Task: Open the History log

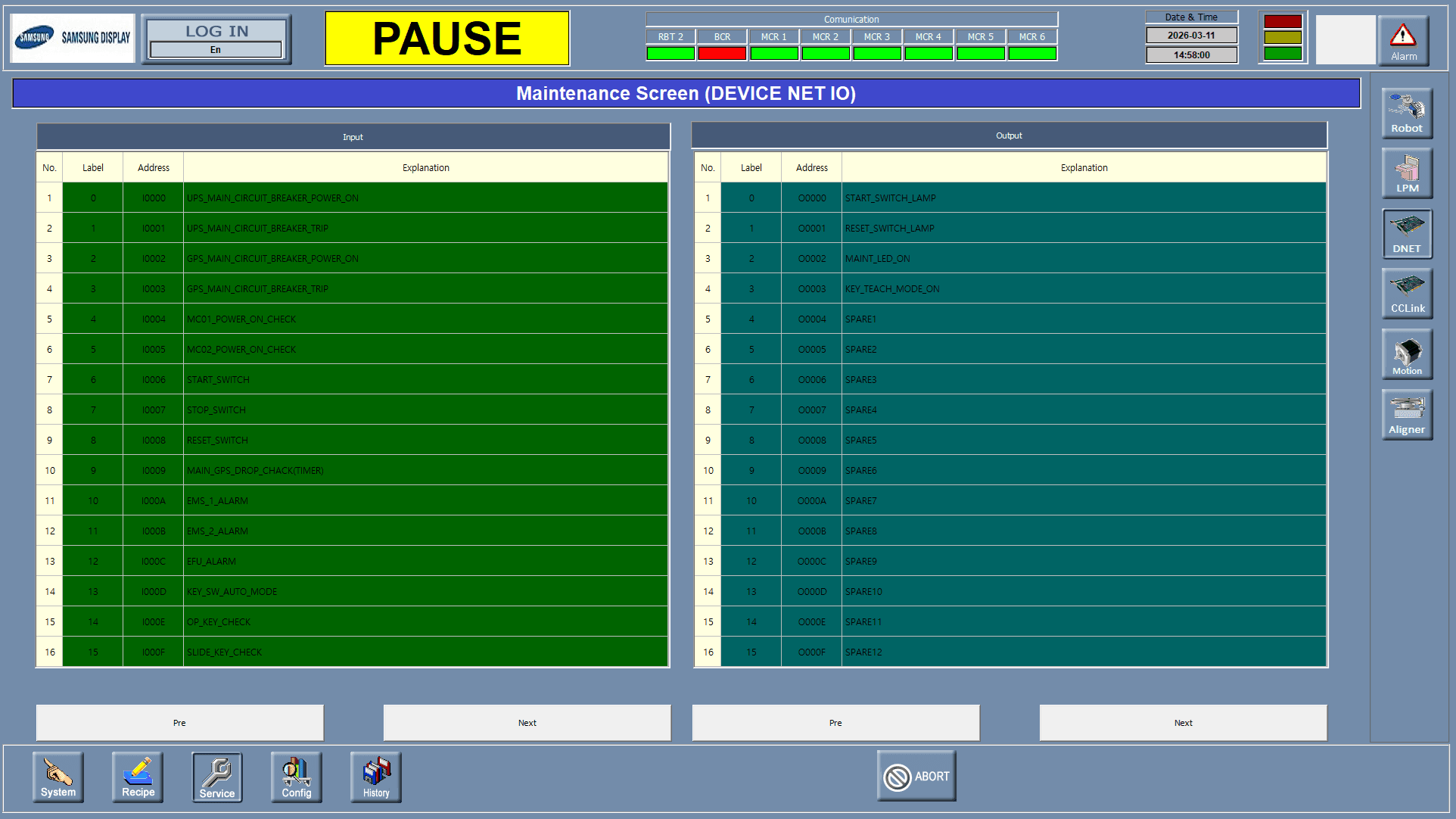Action: (376, 777)
